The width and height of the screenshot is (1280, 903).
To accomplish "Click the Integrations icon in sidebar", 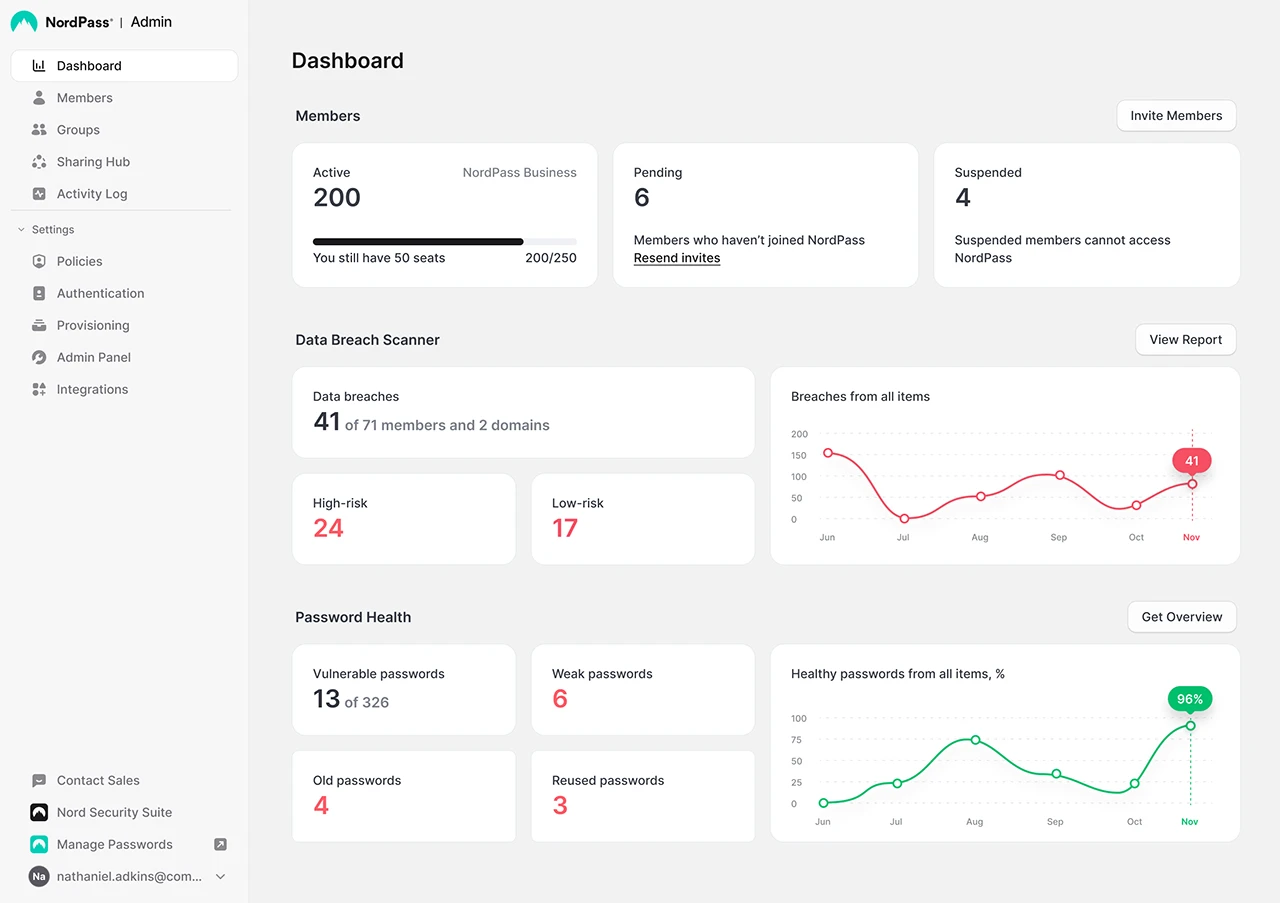I will click(39, 389).
